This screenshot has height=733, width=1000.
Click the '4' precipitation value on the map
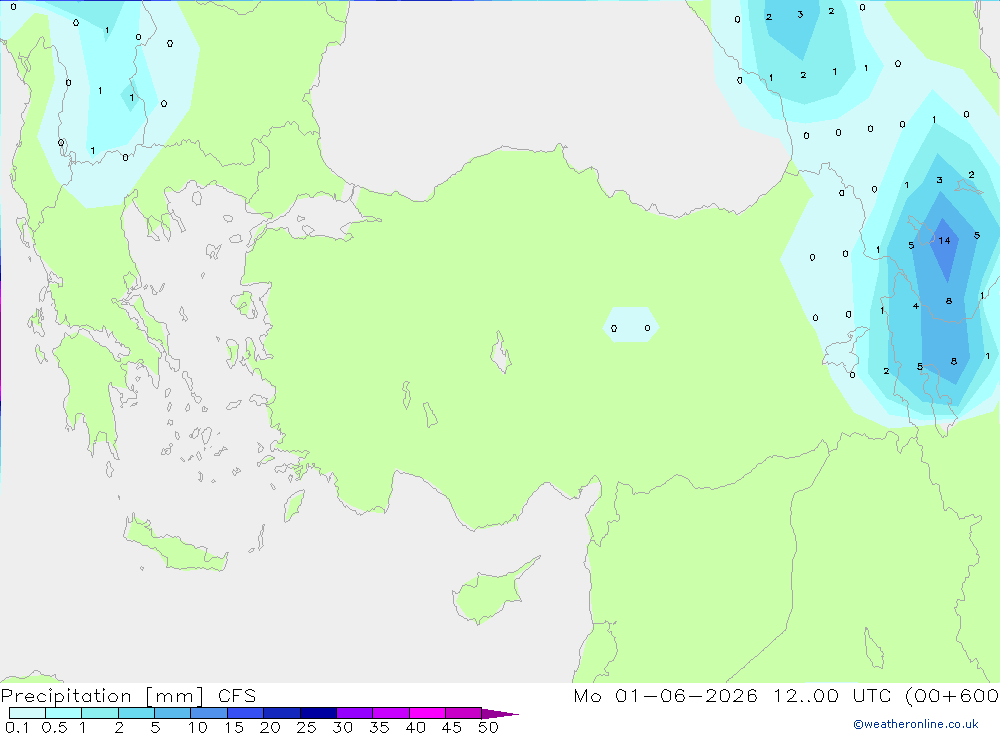coord(916,306)
